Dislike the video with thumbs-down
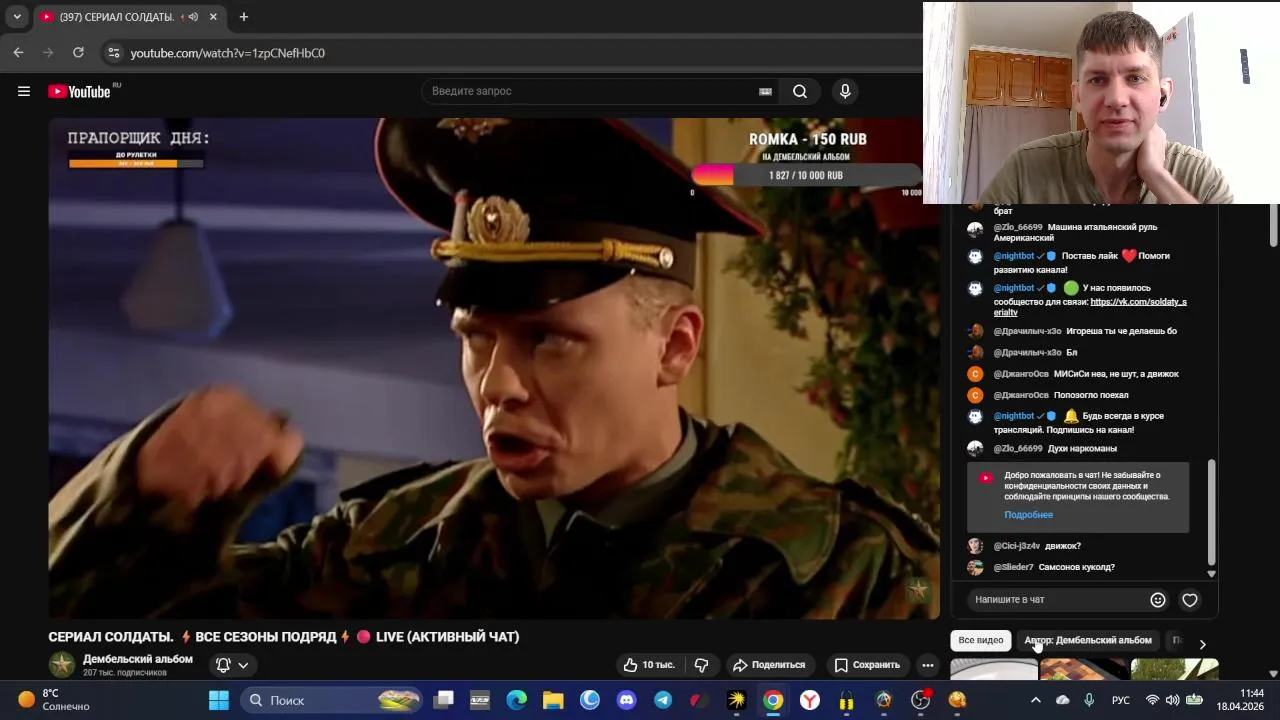1280x720 pixels. 701,665
